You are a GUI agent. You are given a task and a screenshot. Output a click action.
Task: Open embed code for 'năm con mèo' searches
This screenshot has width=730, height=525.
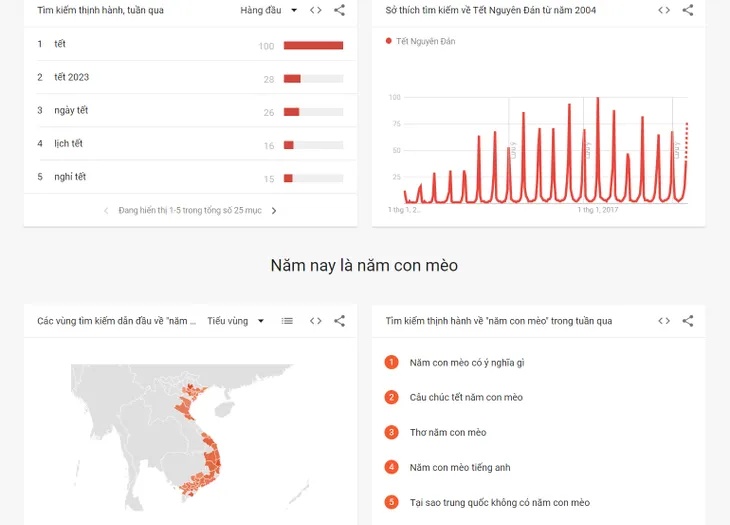point(664,321)
